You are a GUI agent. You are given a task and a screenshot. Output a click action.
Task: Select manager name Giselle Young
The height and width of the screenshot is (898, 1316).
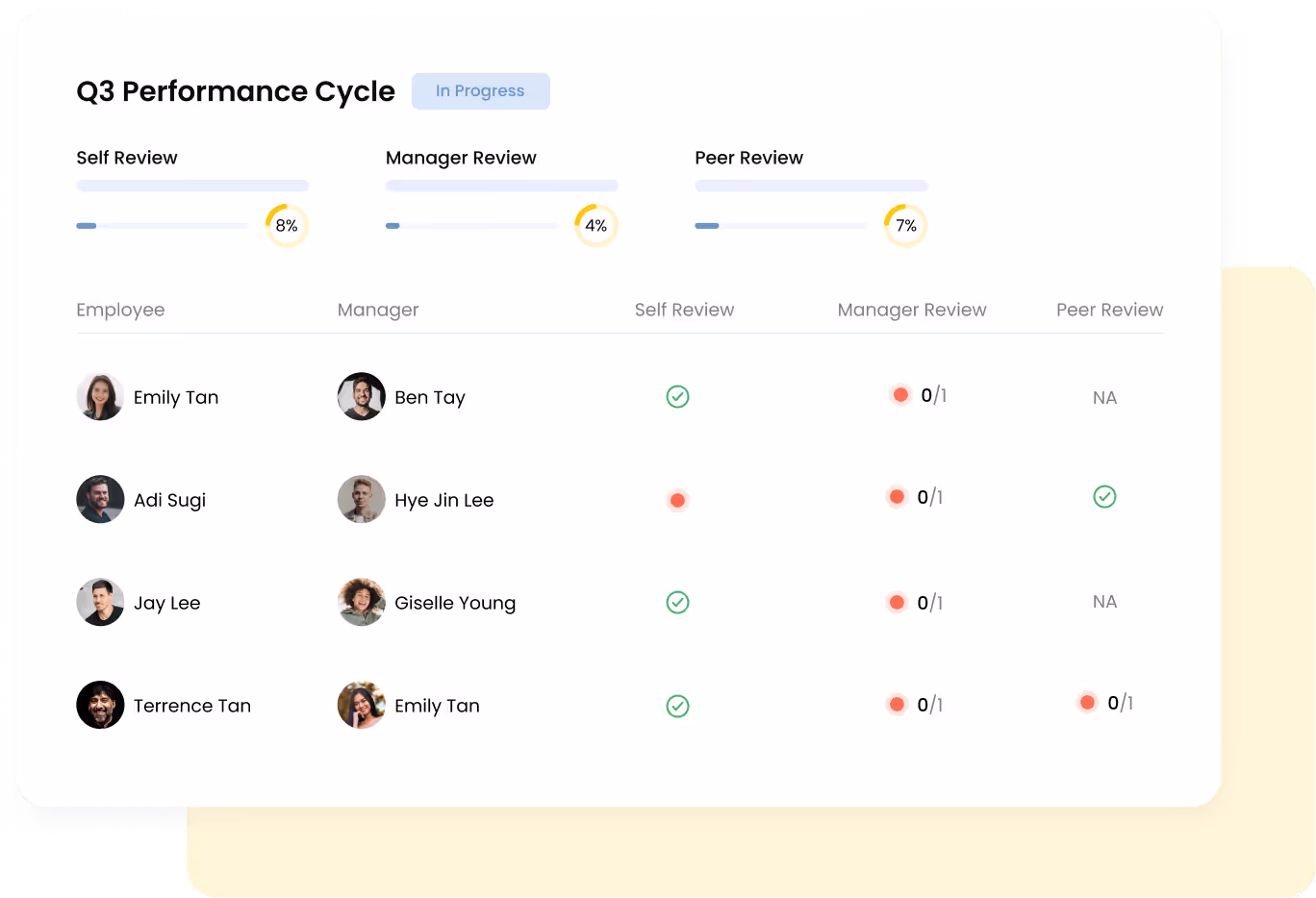455,603
